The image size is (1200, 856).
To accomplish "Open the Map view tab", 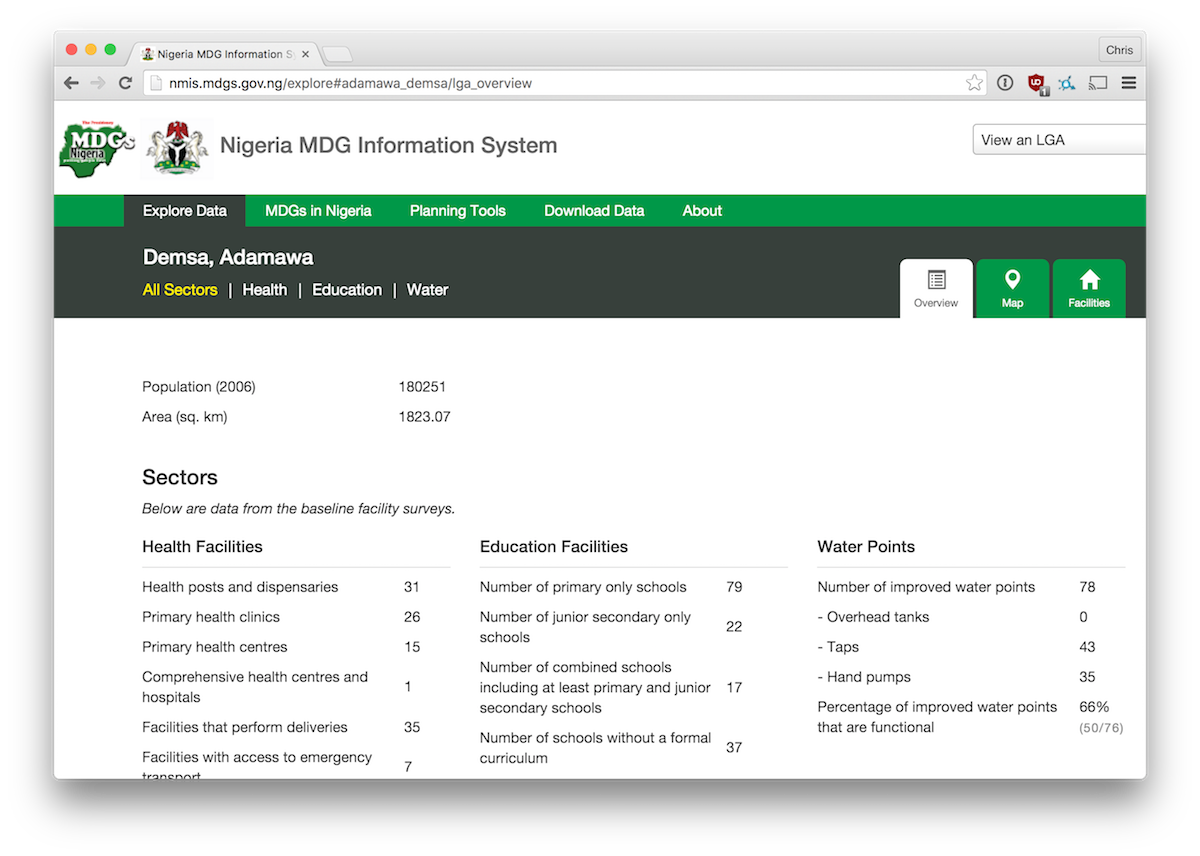I will tap(1012, 289).
